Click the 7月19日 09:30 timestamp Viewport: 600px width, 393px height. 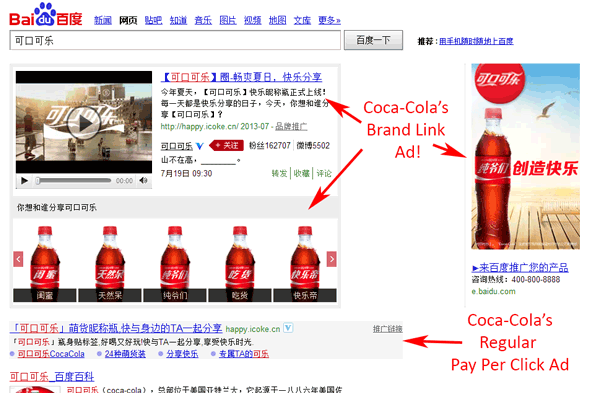pos(186,173)
